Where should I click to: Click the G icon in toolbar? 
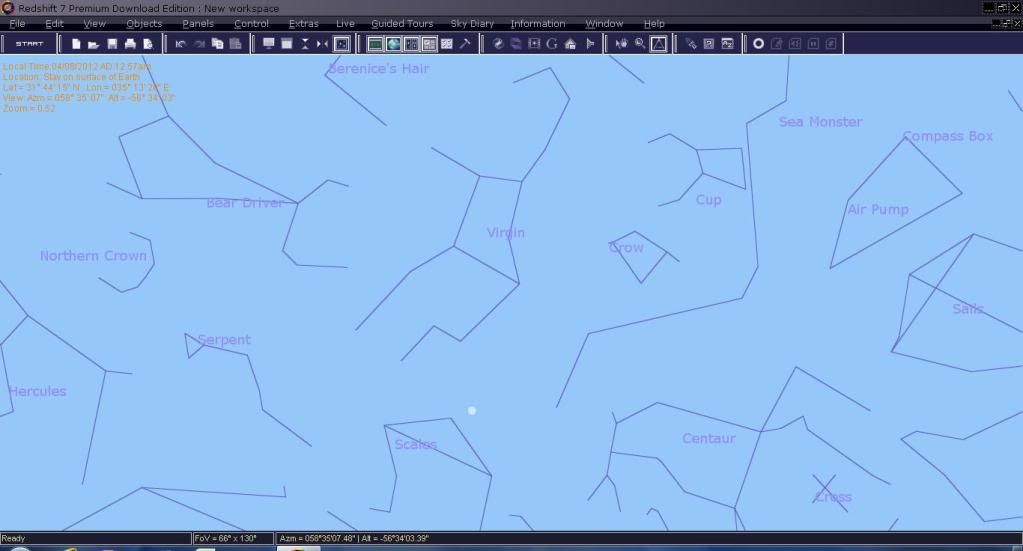tap(552, 44)
